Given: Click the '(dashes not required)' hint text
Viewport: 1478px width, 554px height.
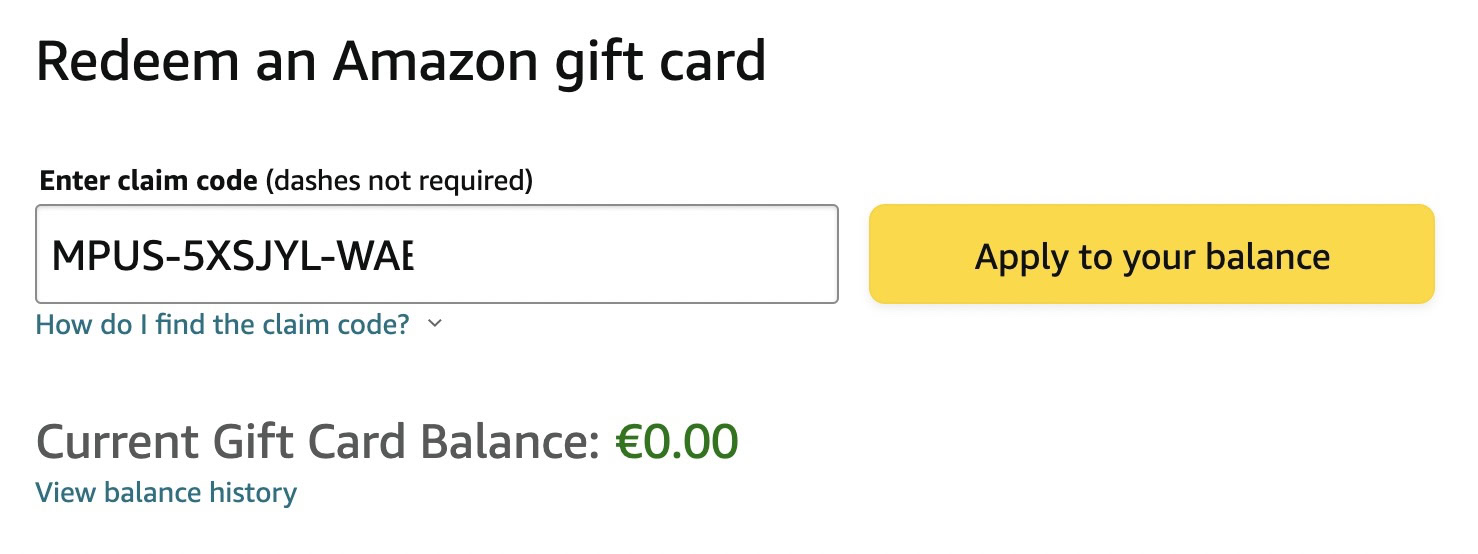Looking at the screenshot, I should pos(400,181).
